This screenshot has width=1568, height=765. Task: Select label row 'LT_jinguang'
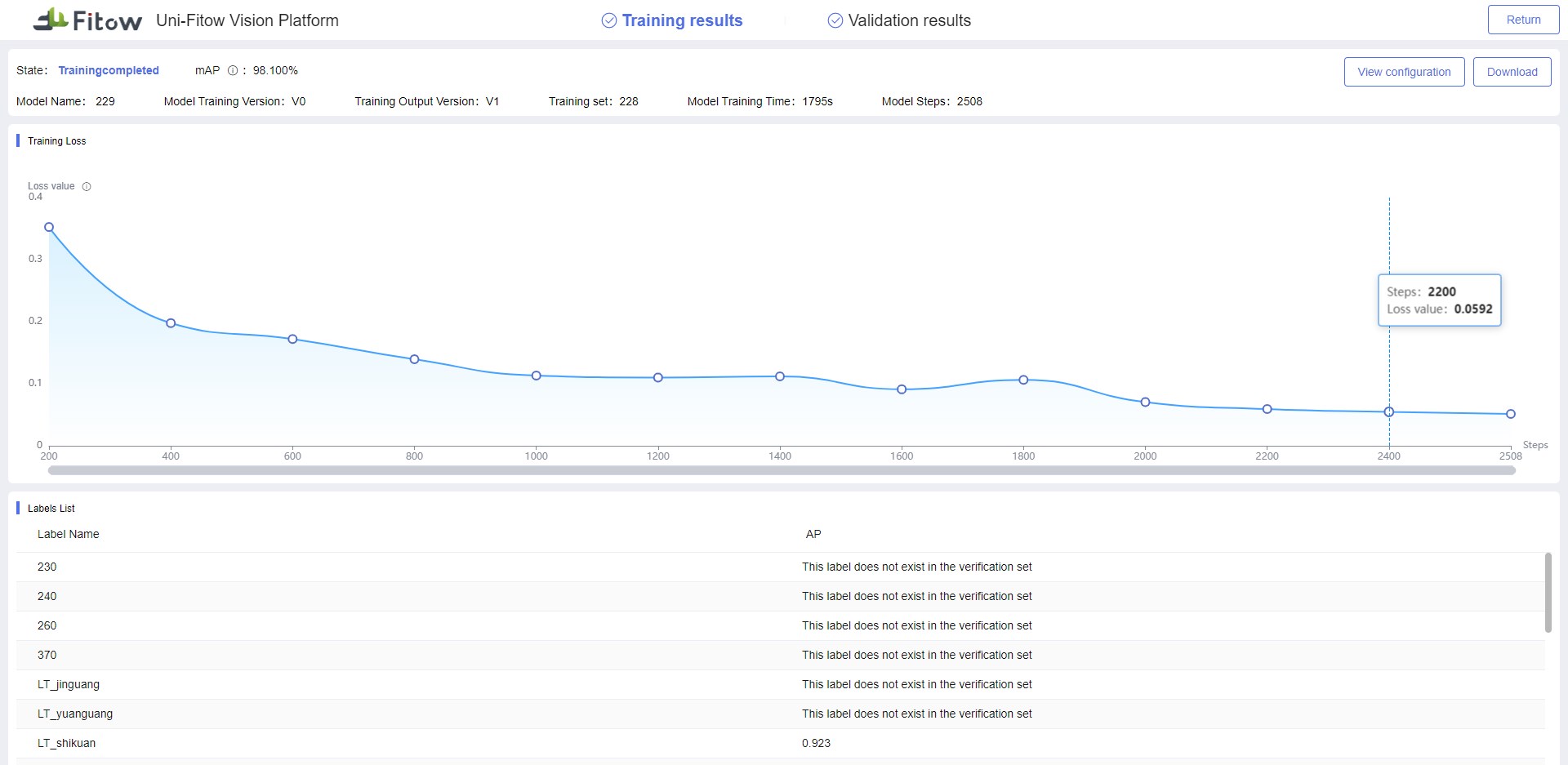pos(780,684)
